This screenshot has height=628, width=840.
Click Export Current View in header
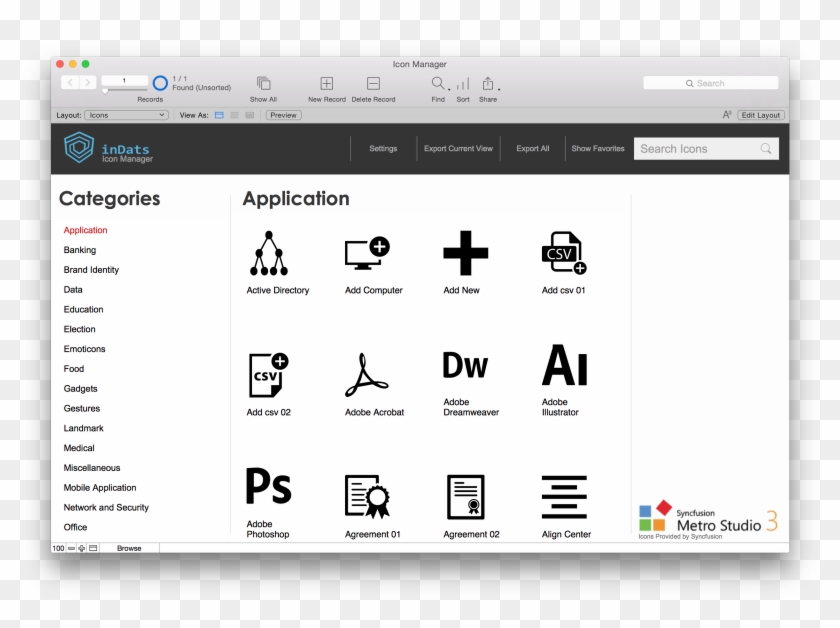(x=458, y=148)
